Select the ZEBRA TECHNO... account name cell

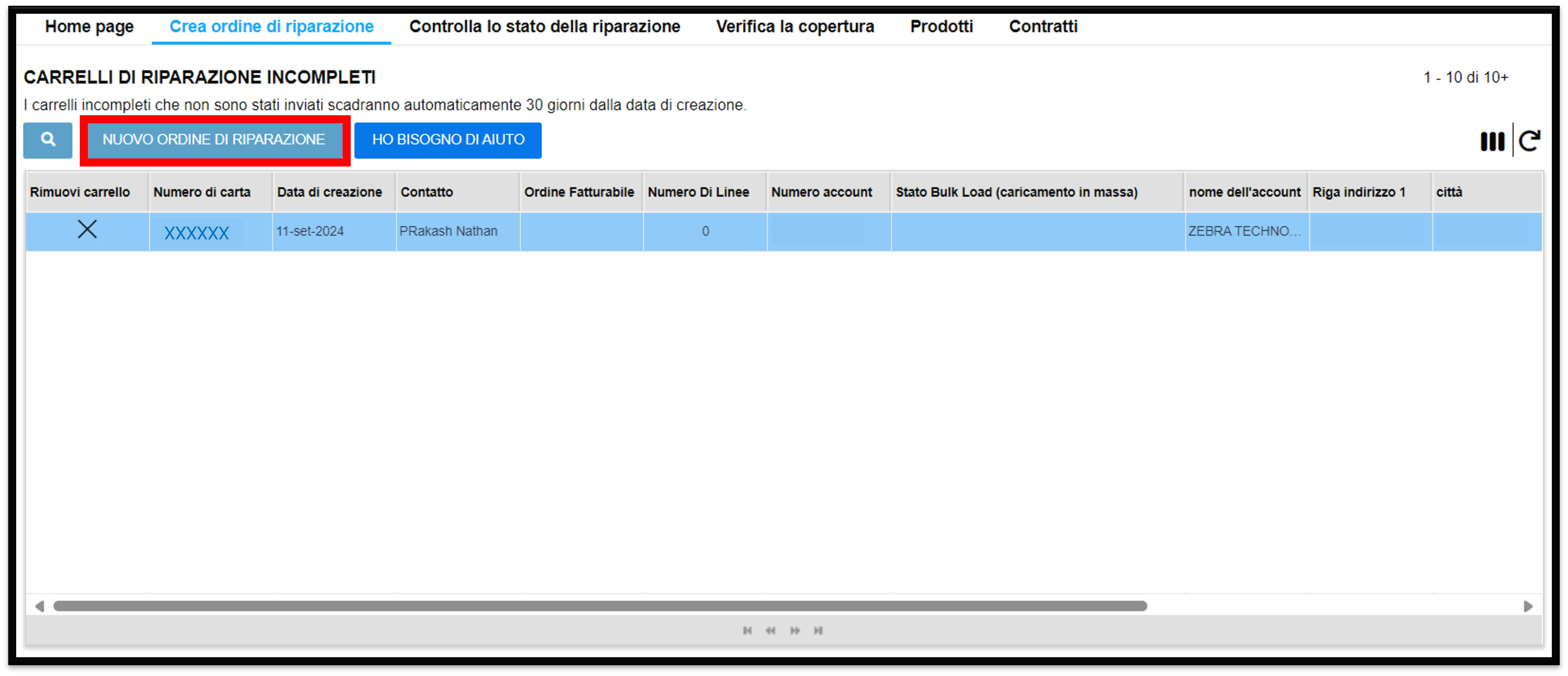(1247, 231)
